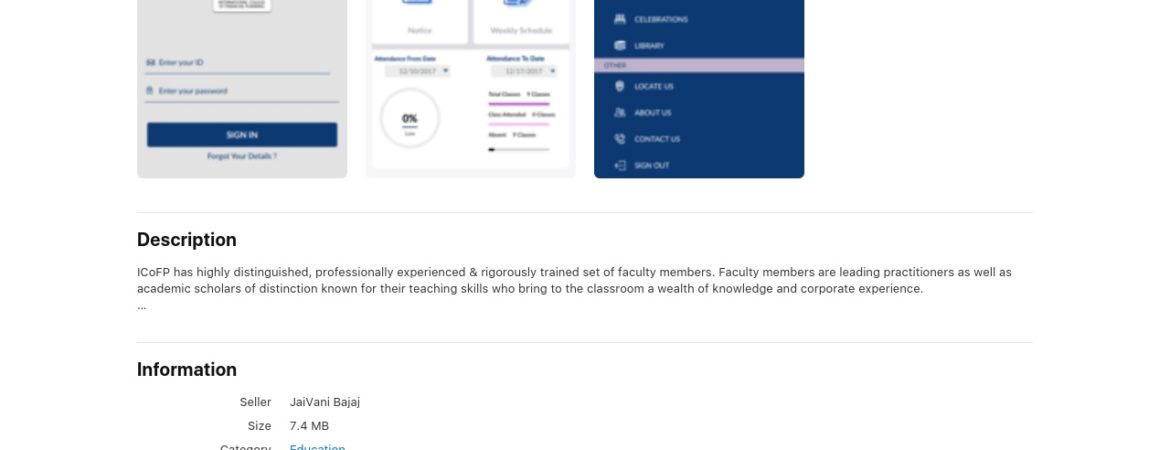Screen dimensions: 1170x450
Task: Open the Attendance To Date dropdown
Action: click(524, 71)
